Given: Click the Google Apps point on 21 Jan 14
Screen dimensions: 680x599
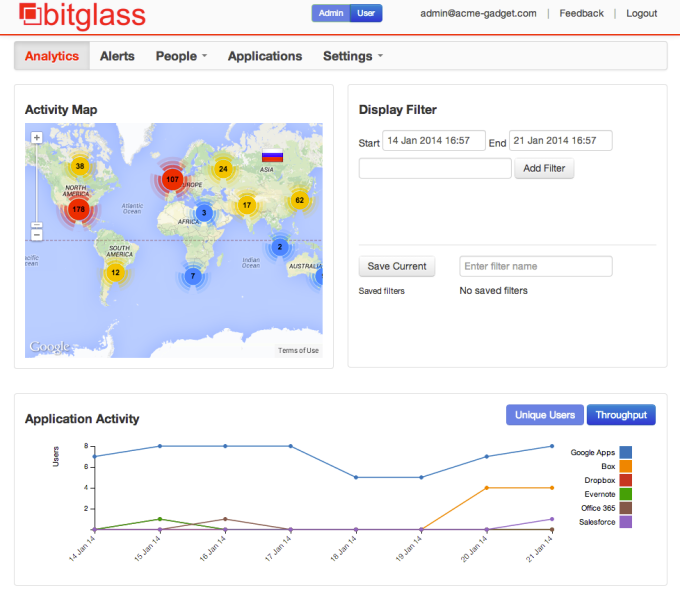Looking at the screenshot, I should click(x=552, y=446).
